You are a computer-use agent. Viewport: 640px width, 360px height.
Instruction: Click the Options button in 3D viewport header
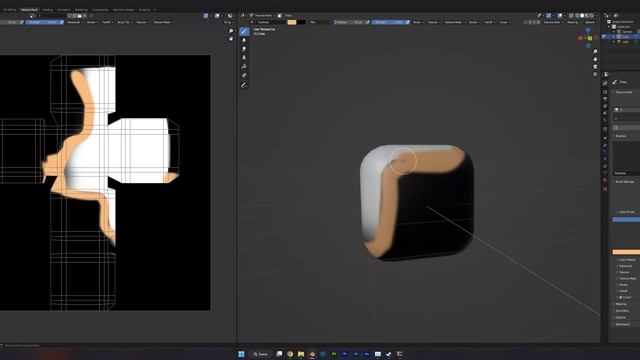pos(591,22)
